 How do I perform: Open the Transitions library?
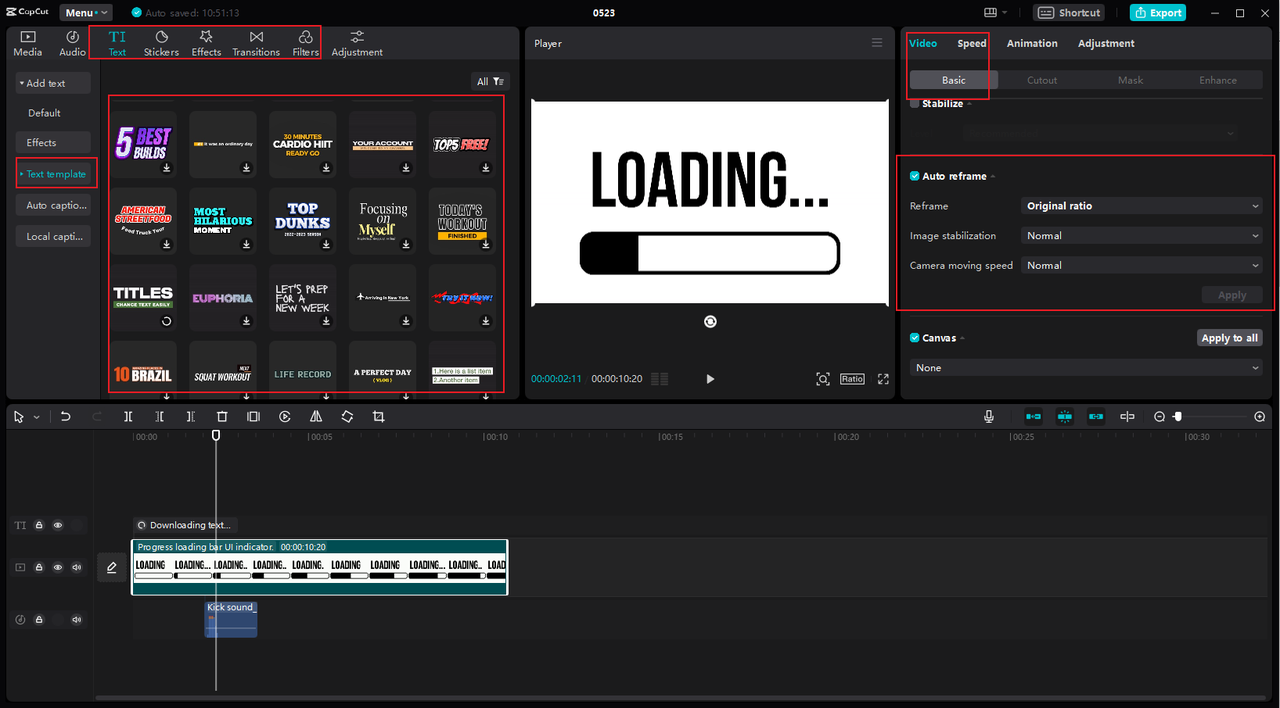(256, 43)
